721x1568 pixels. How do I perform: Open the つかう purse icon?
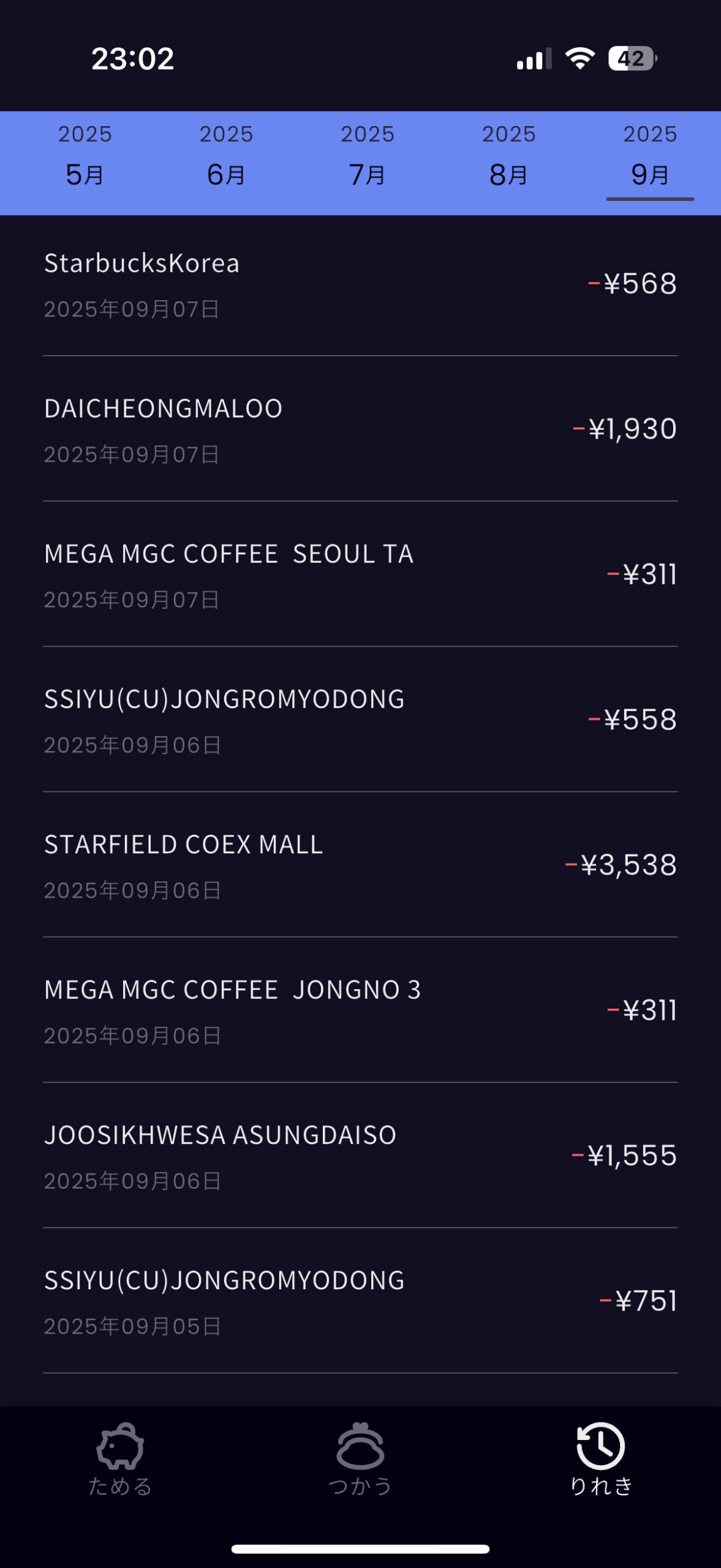360,1458
